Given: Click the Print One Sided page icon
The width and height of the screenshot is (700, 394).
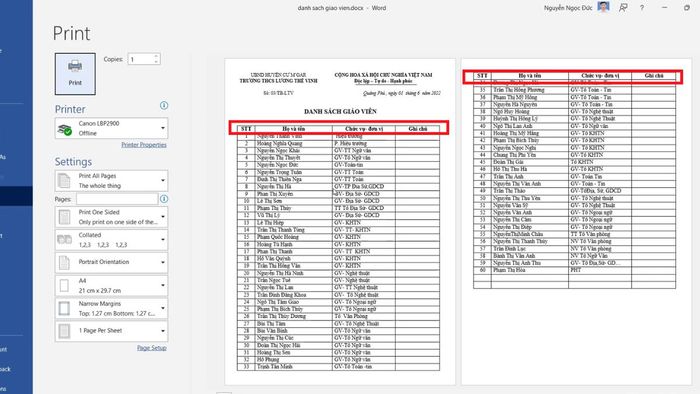Looking at the screenshot, I should tap(64, 217).
